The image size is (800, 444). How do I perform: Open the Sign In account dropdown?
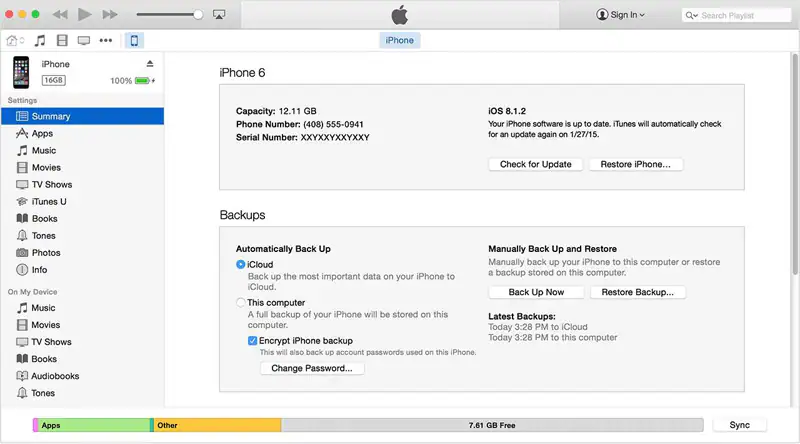(x=620, y=15)
